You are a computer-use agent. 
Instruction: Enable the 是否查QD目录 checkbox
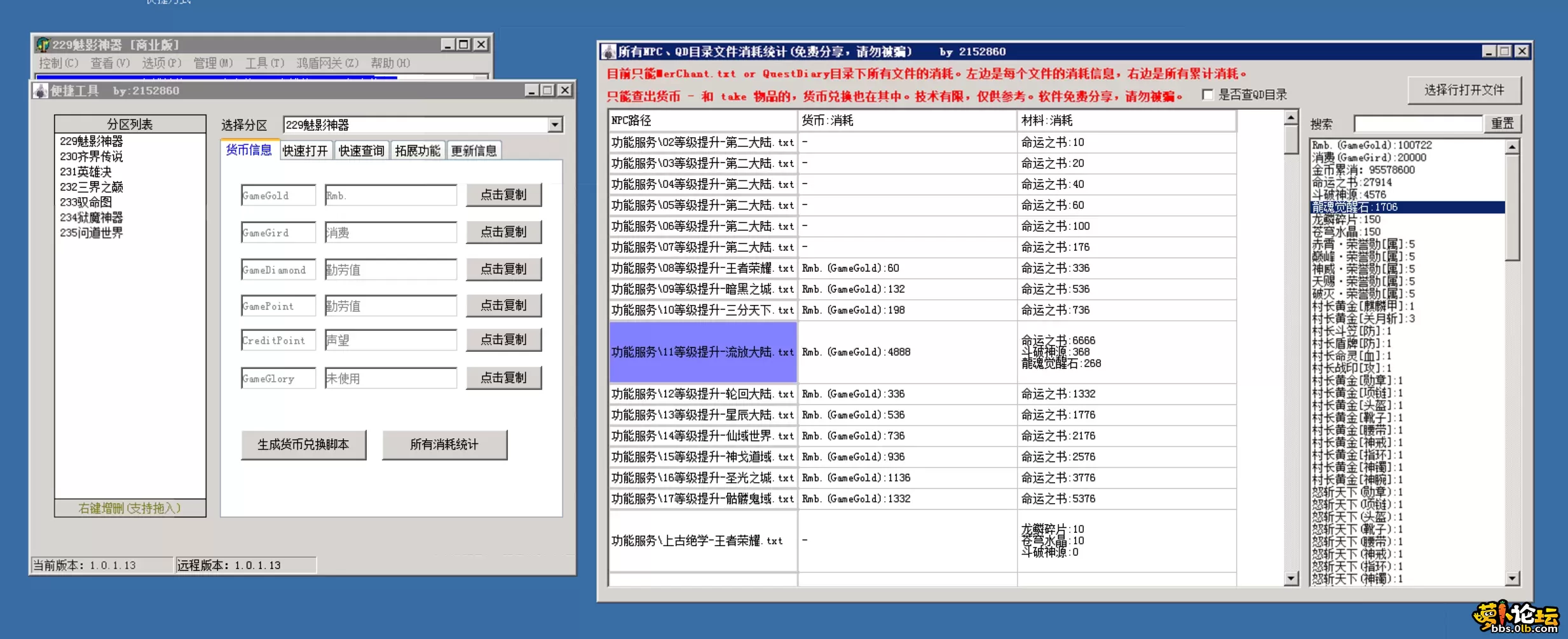point(1208,95)
